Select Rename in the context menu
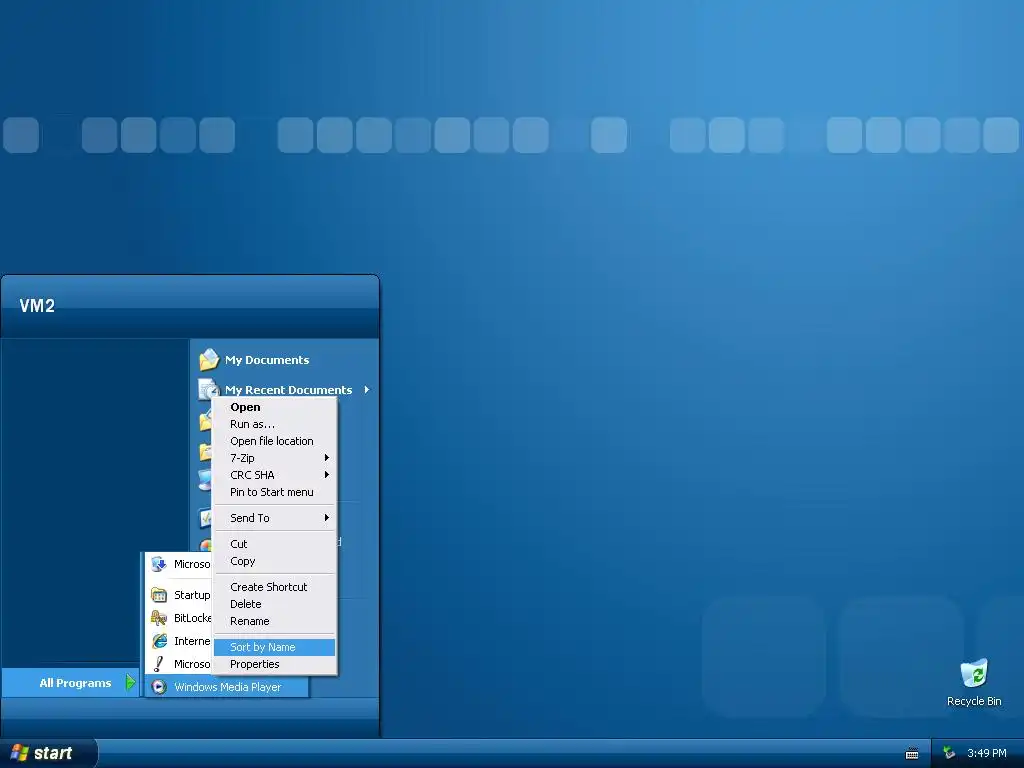Screen dimensions: 1024x768 [x=274, y=621]
